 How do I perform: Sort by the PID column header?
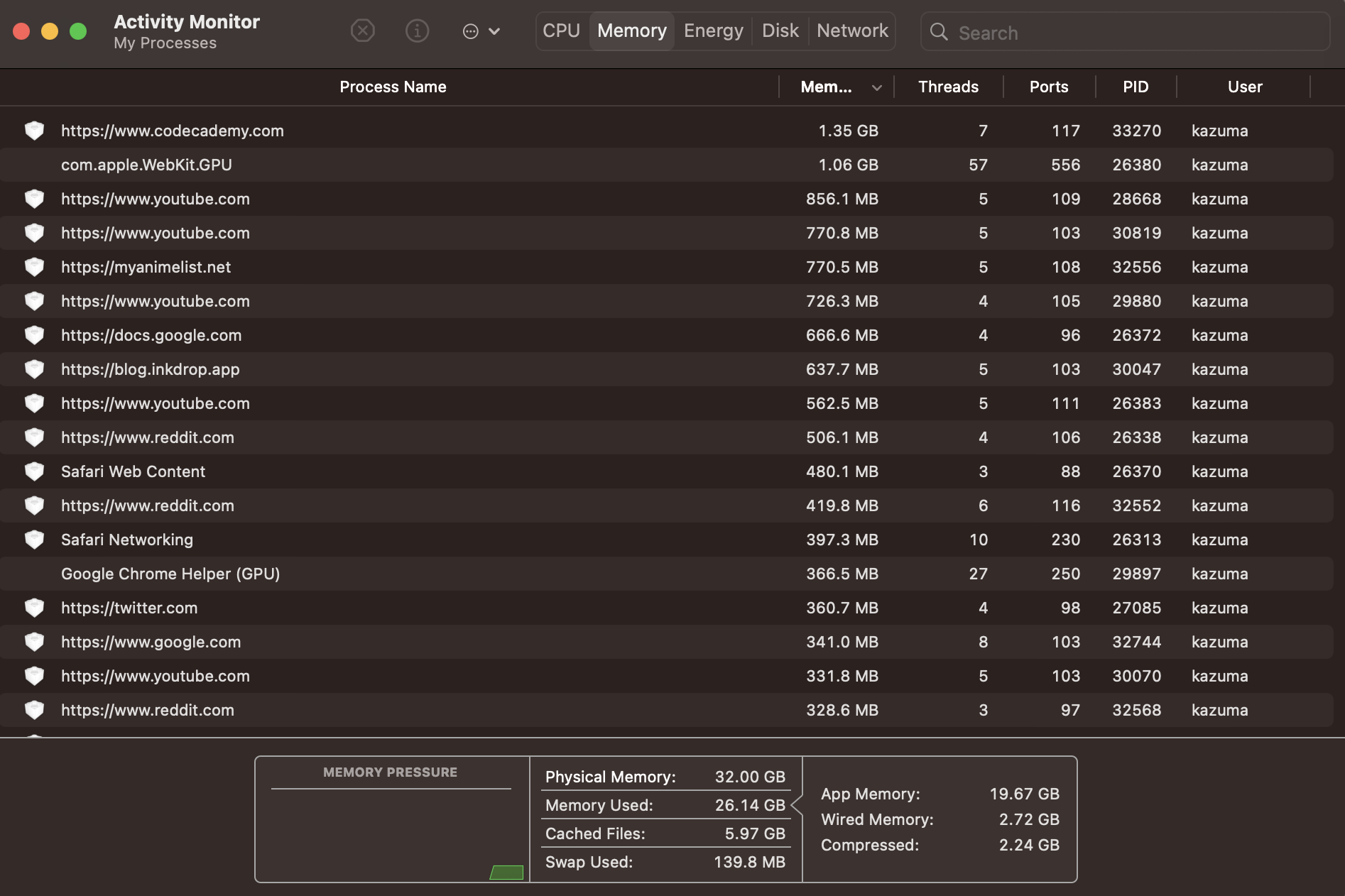tap(1136, 87)
